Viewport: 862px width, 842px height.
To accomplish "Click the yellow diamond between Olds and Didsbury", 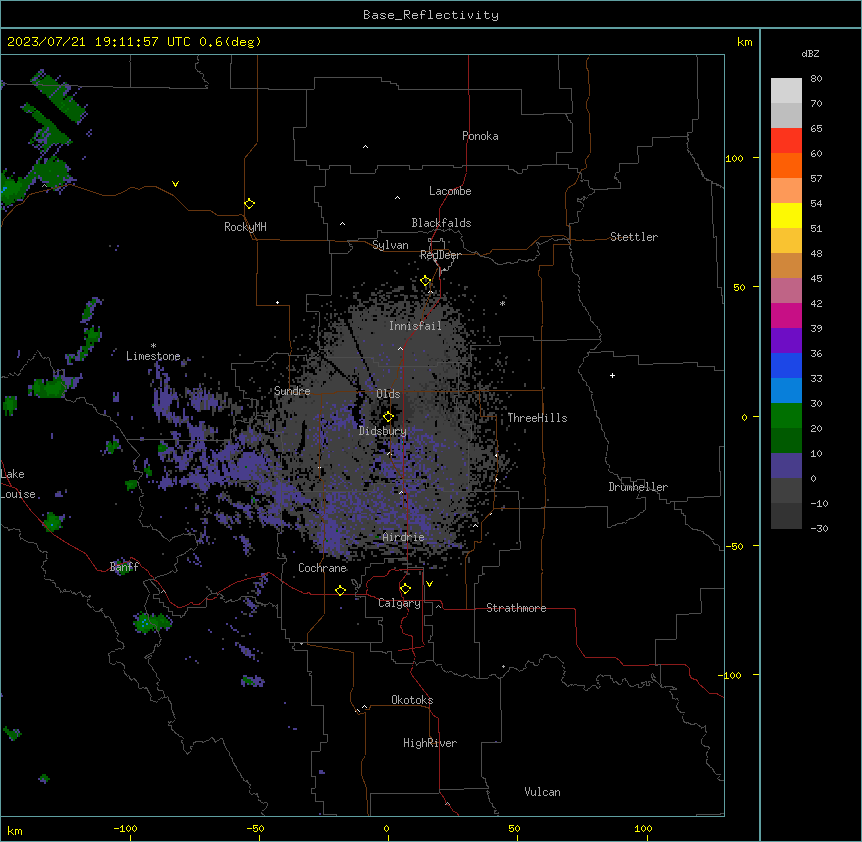I will pyautogui.click(x=388, y=417).
